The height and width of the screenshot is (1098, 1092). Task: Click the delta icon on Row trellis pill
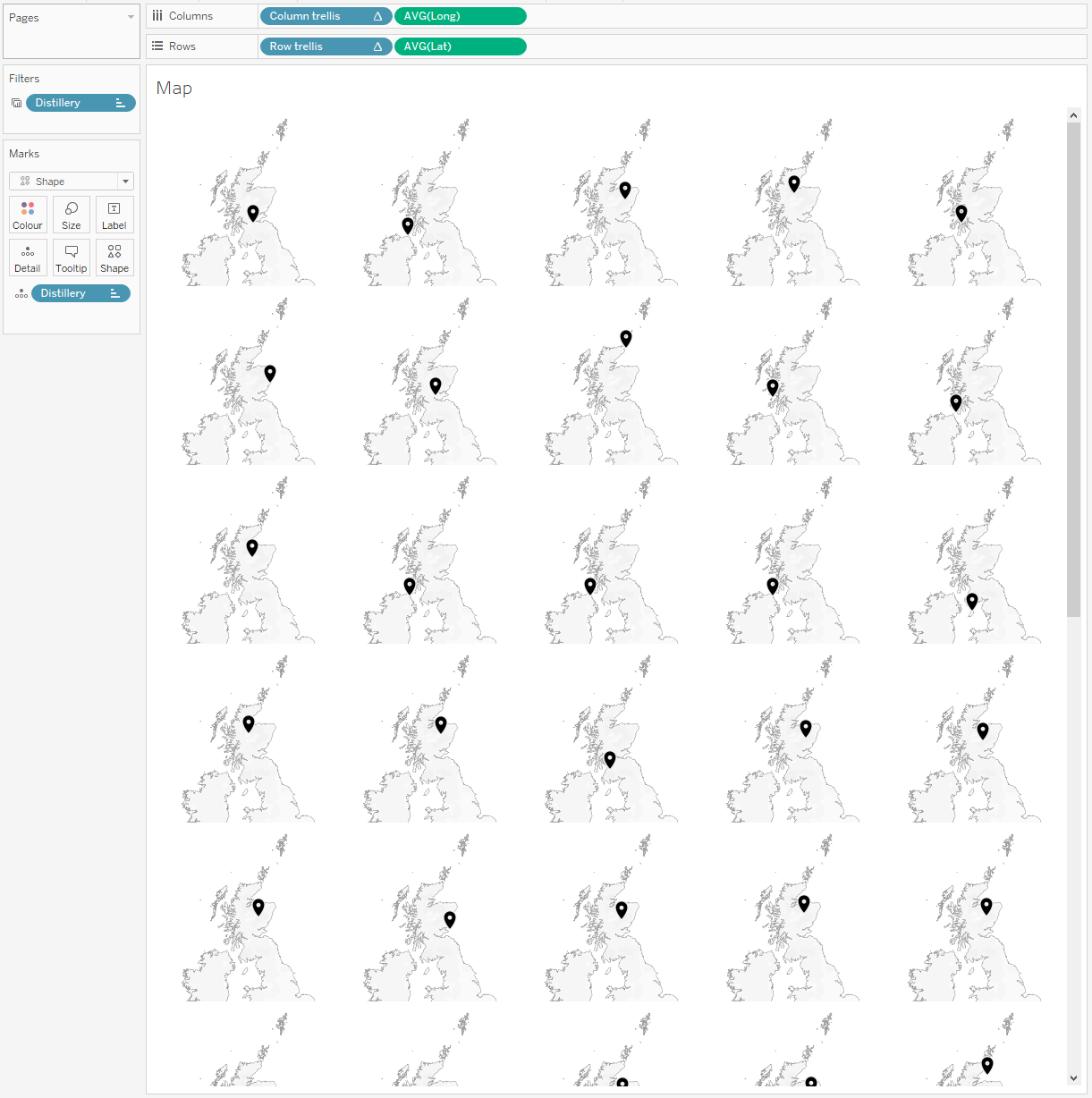(377, 46)
